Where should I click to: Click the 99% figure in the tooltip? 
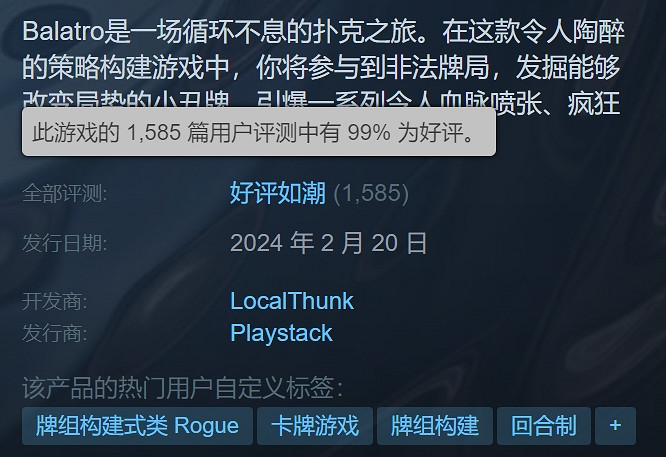[369, 133]
